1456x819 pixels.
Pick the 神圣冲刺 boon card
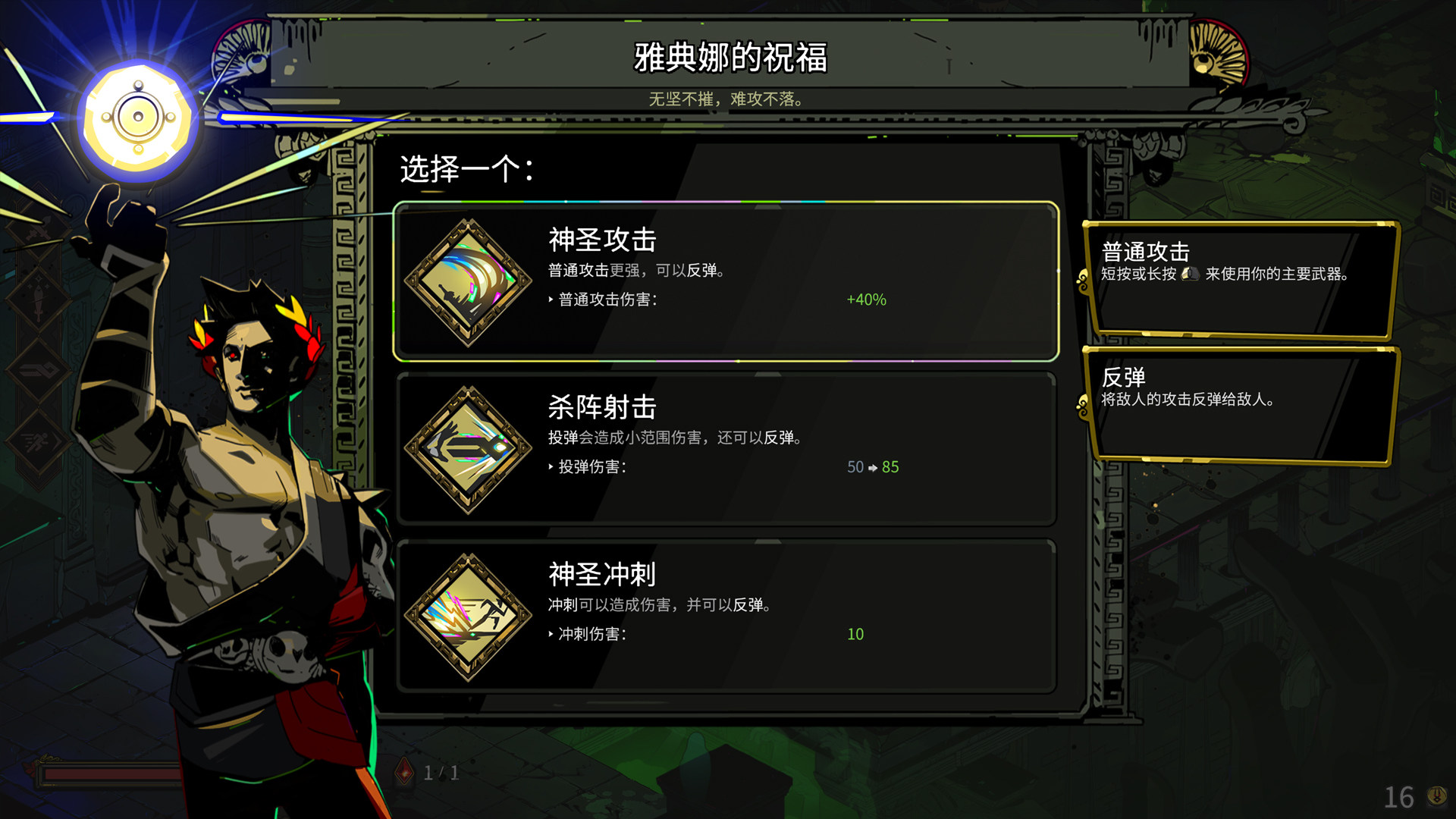(x=726, y=617)
